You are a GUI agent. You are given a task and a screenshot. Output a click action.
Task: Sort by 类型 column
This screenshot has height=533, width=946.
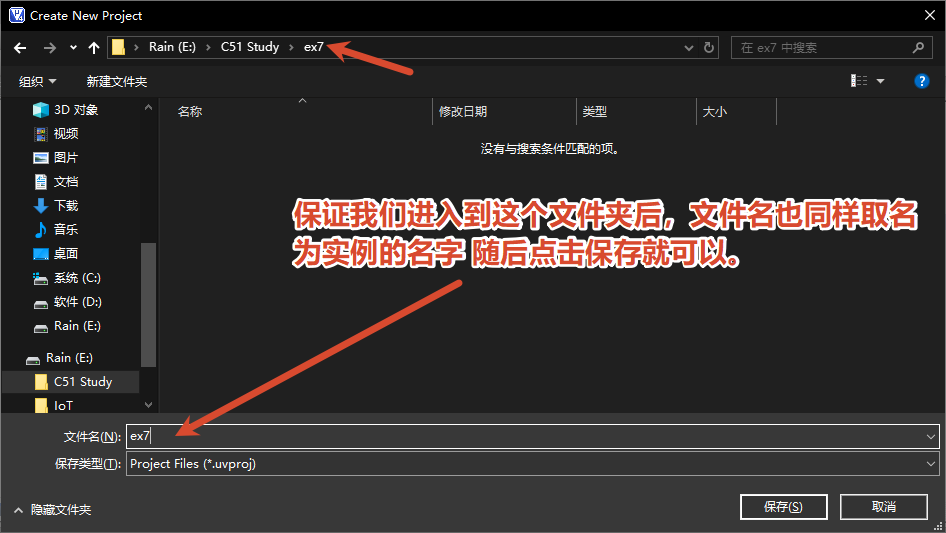click(595, 112)
